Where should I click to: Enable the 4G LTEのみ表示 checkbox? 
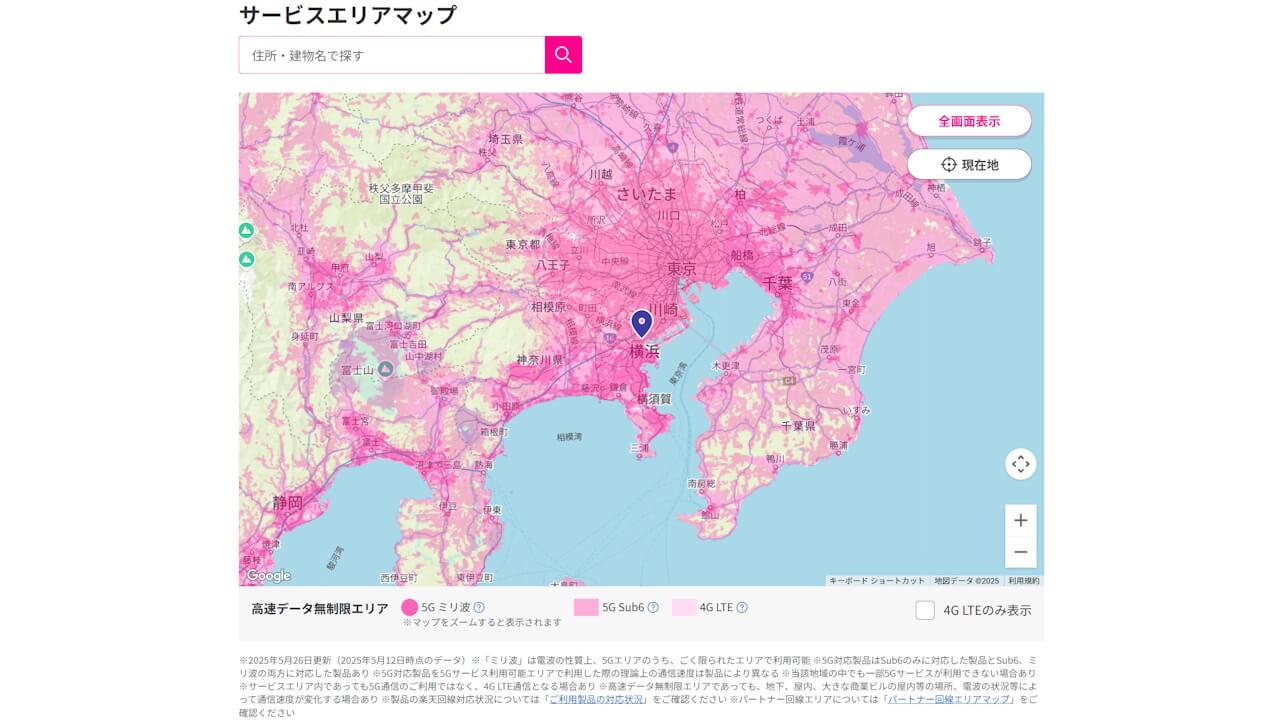point(925,610)
